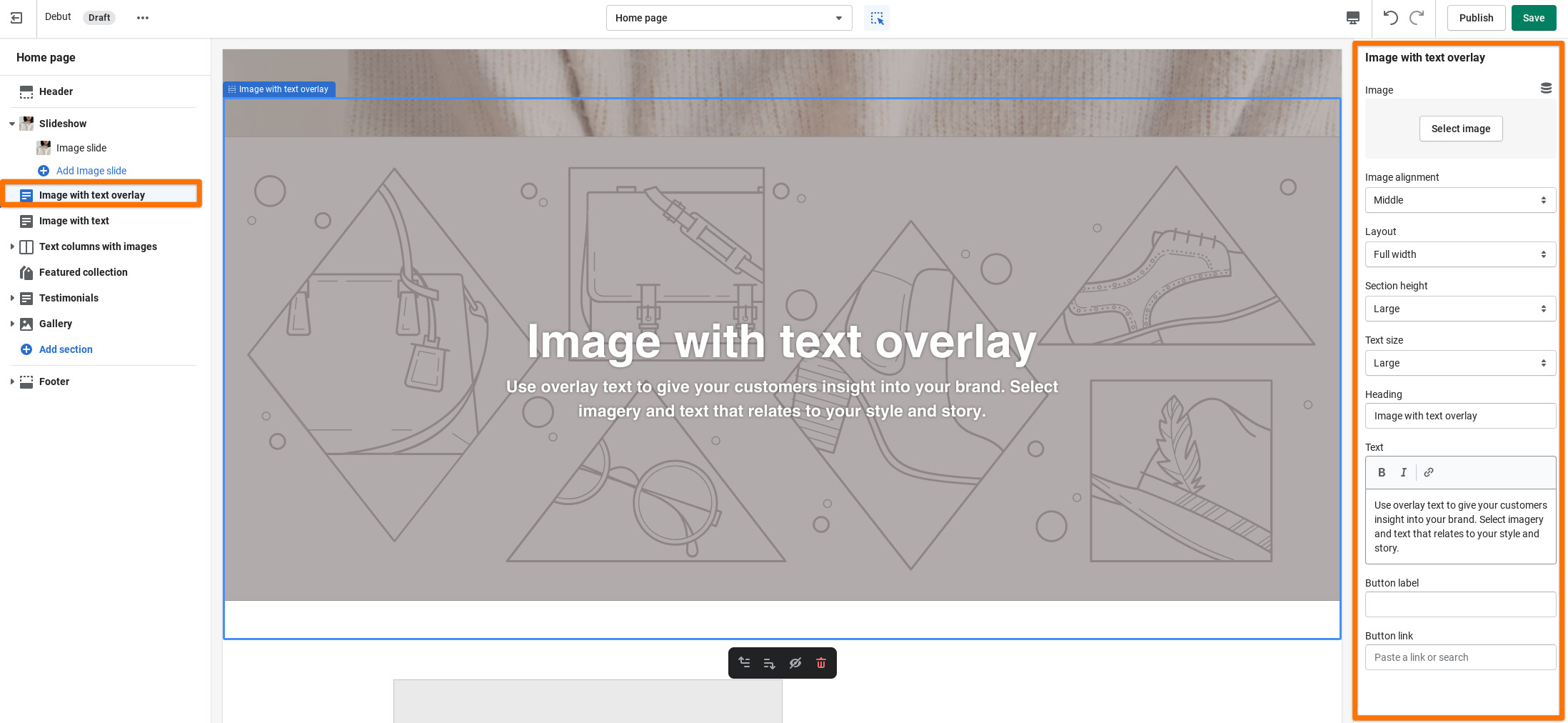
Task: Click the dynamic source icon beside Image
Action: (1546, 89)
